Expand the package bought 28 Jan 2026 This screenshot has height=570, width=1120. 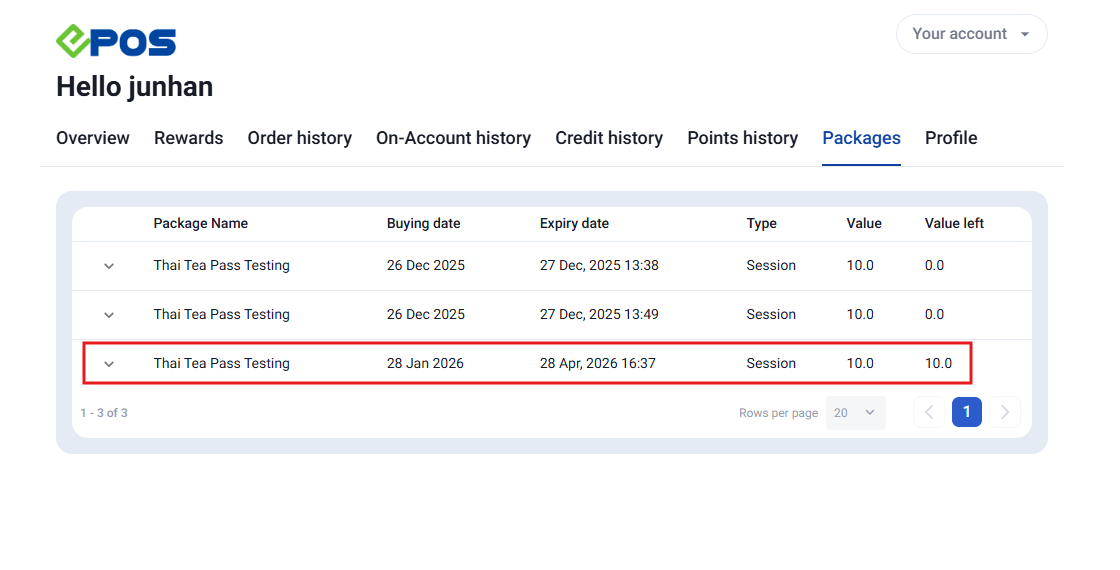(109, 364)
